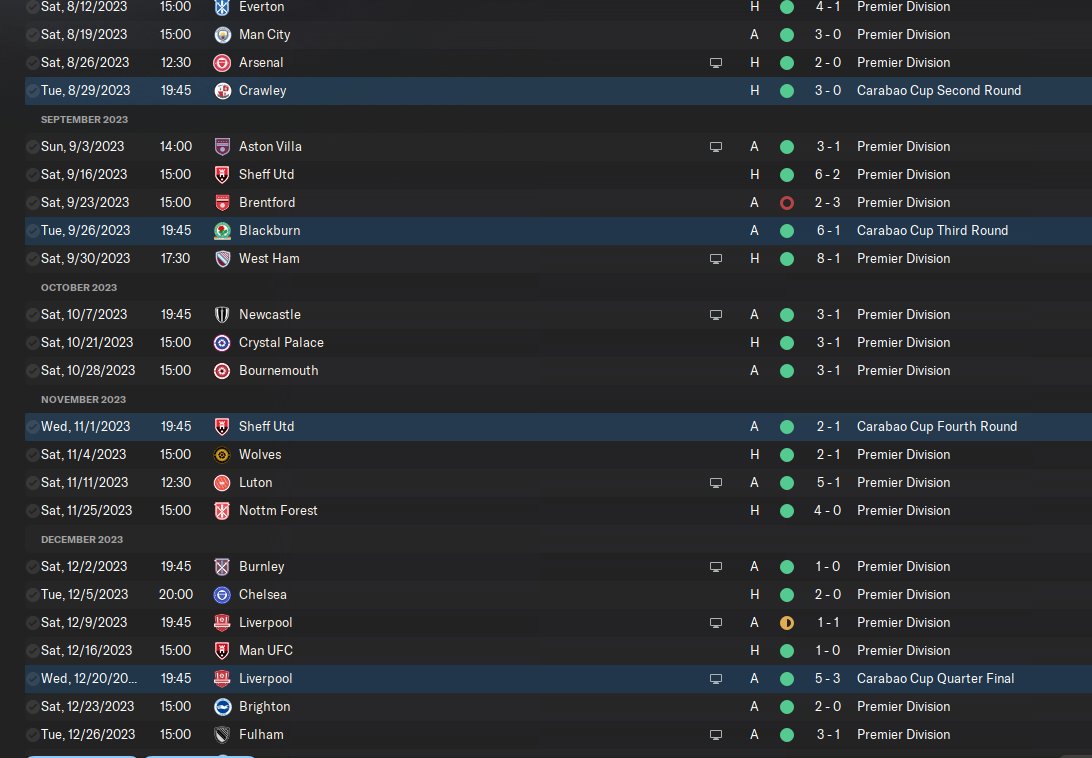Click the Brentford club badge
The image size is (1092, 758).
pos(223,203)
